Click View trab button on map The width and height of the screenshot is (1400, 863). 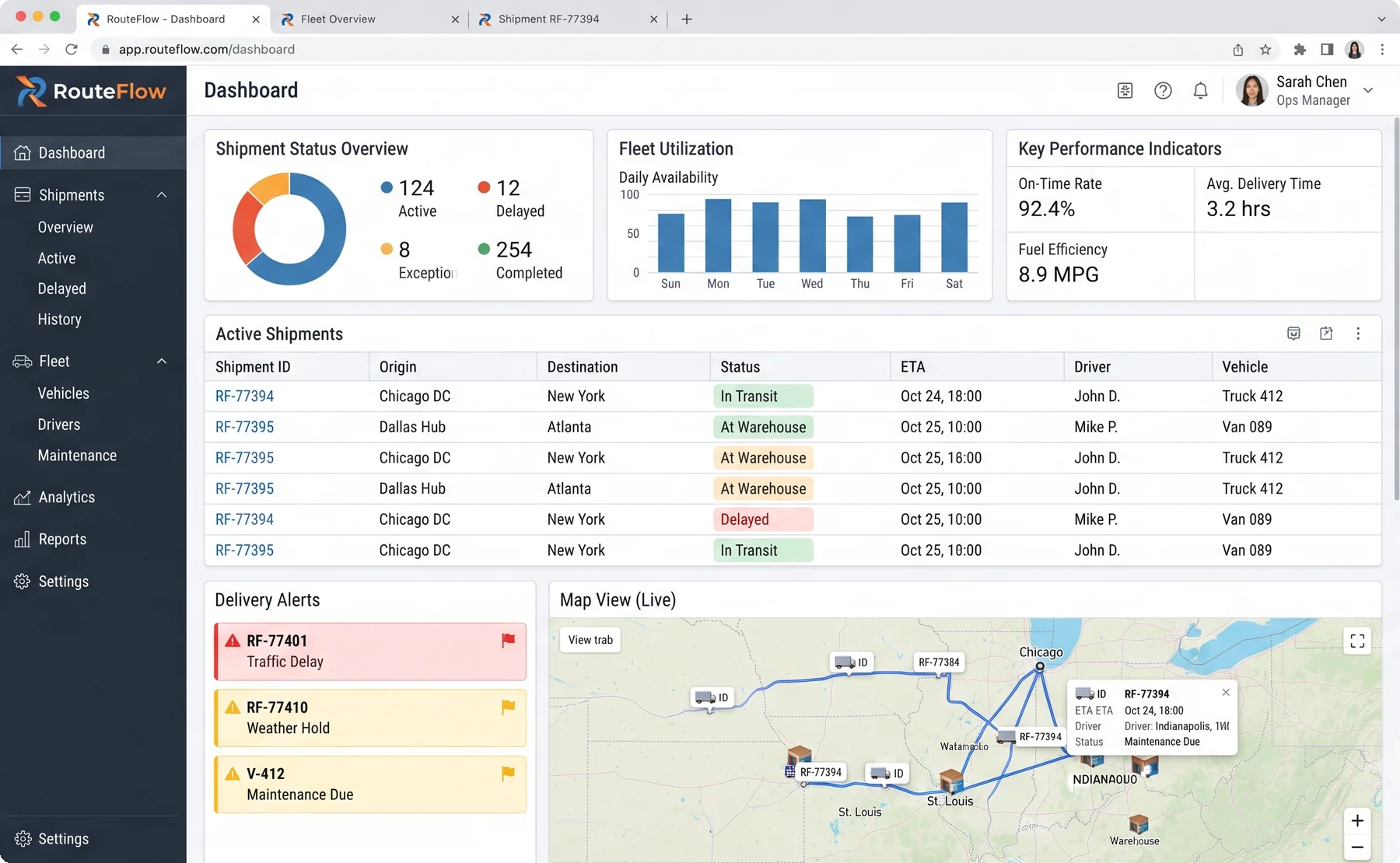pyautogui.click(x=590, y=640)
